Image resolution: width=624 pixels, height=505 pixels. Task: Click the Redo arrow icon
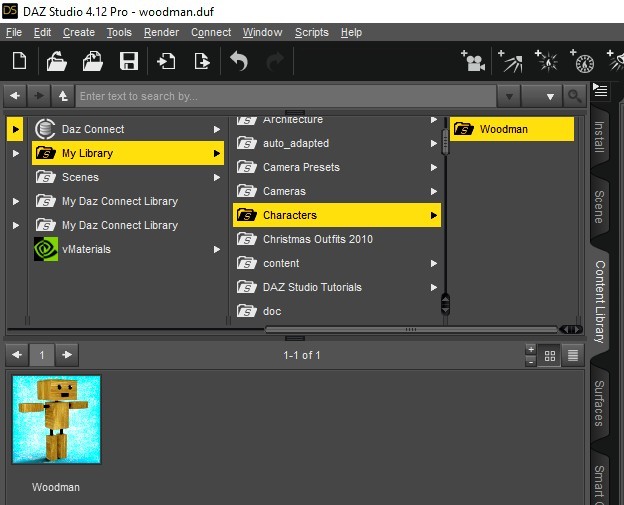(275, 61)
